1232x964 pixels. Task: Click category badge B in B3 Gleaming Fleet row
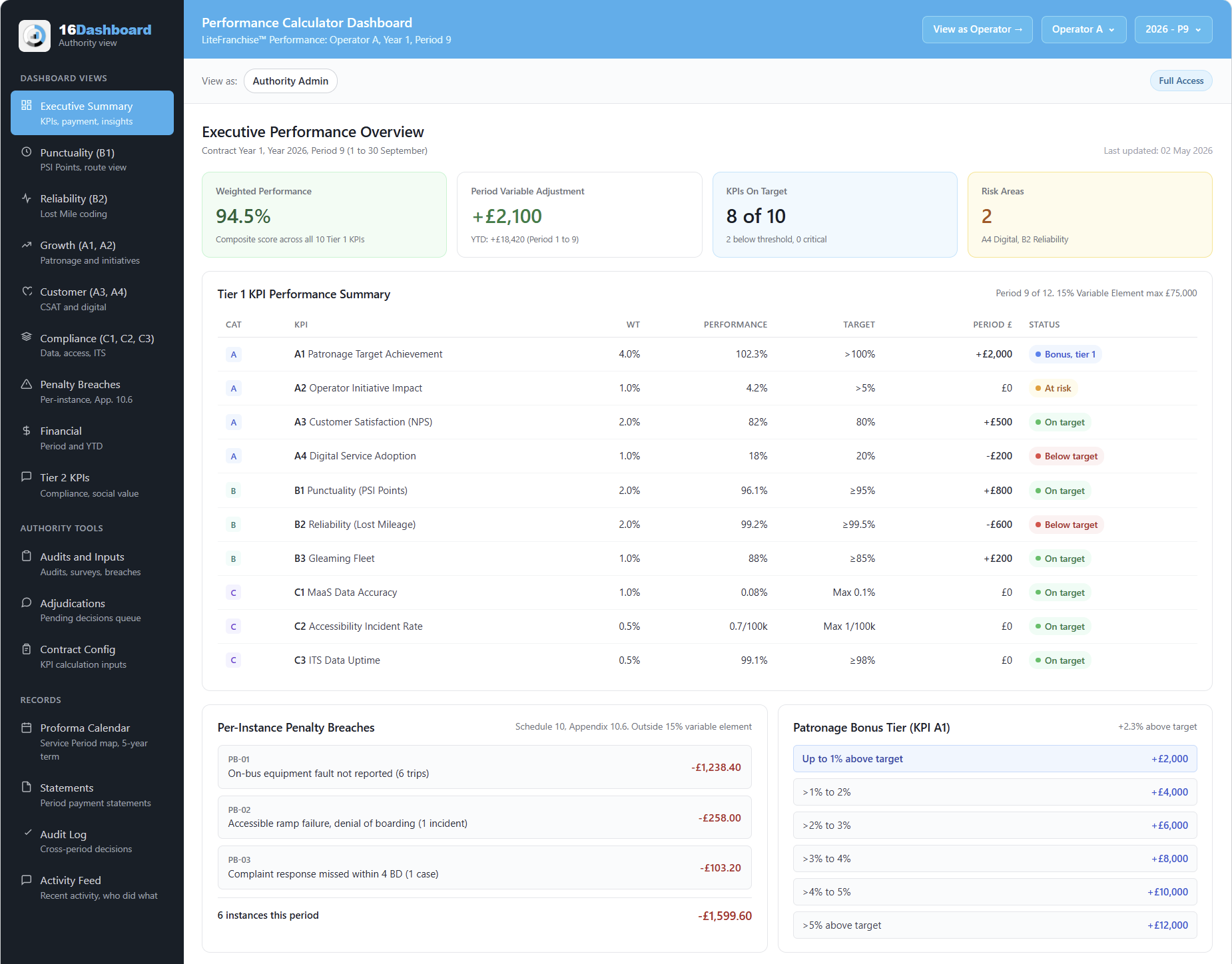[x=234, y=559]
